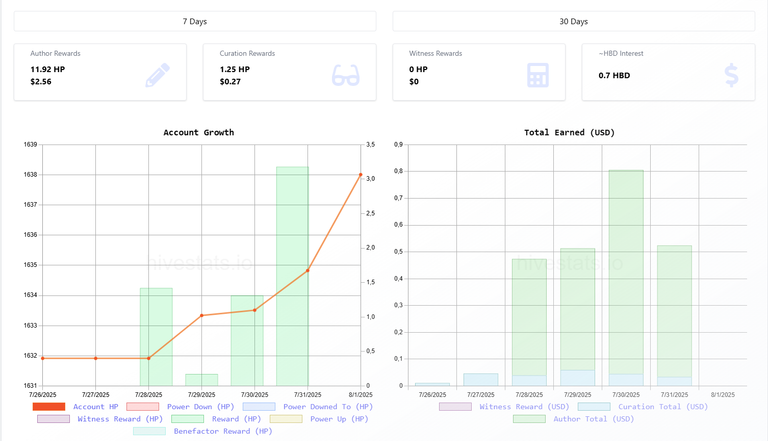Image resolution: width=768 pixels, height=441 pixels.
Task: Click the Reward (HP) legend label
Action: [x=237, y=419]
